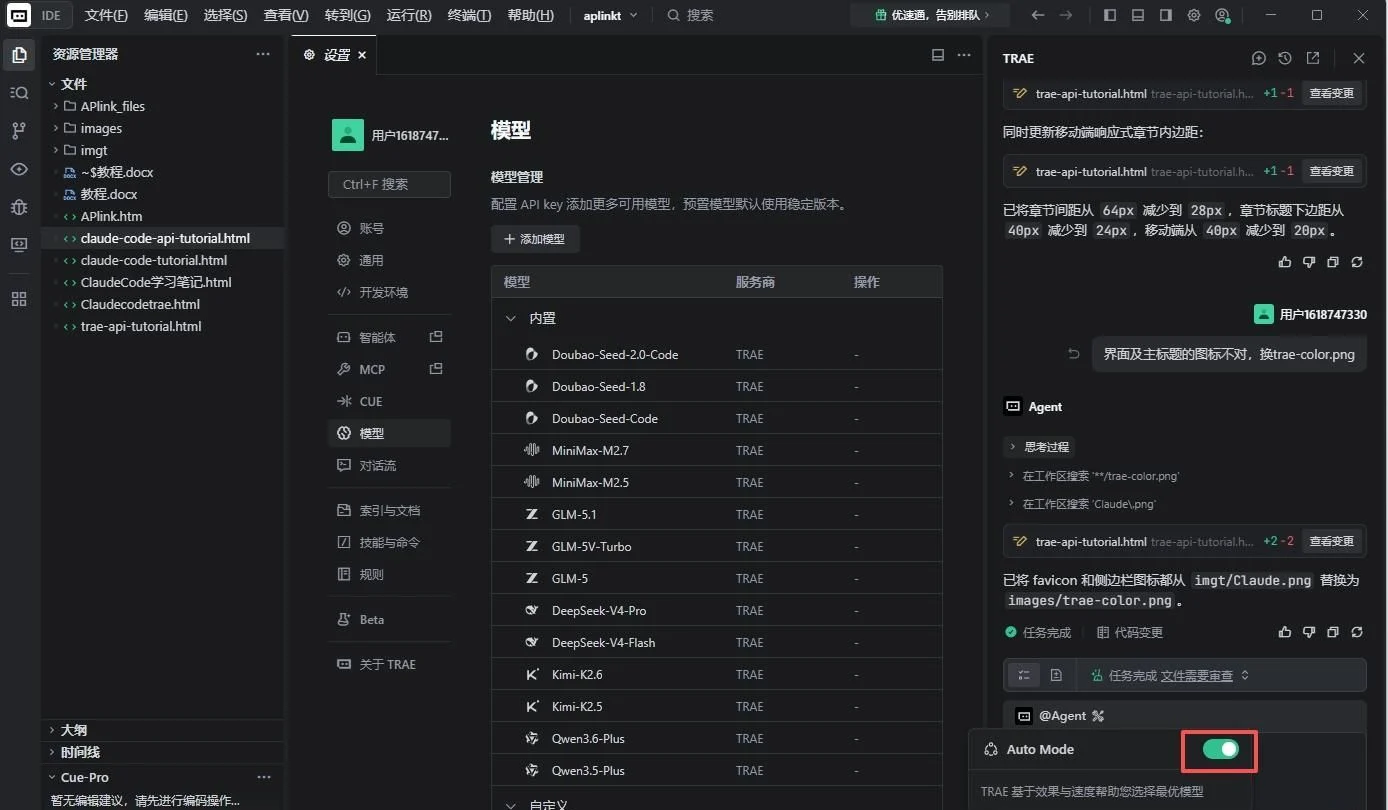Focus the Ctrl+F settings search field
1388x810 pixels.
[389, 184]
